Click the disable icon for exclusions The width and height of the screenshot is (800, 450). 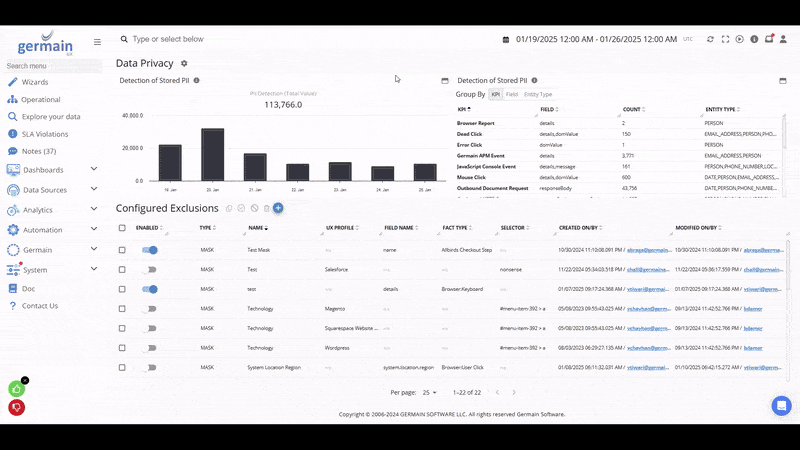point(254,208)
